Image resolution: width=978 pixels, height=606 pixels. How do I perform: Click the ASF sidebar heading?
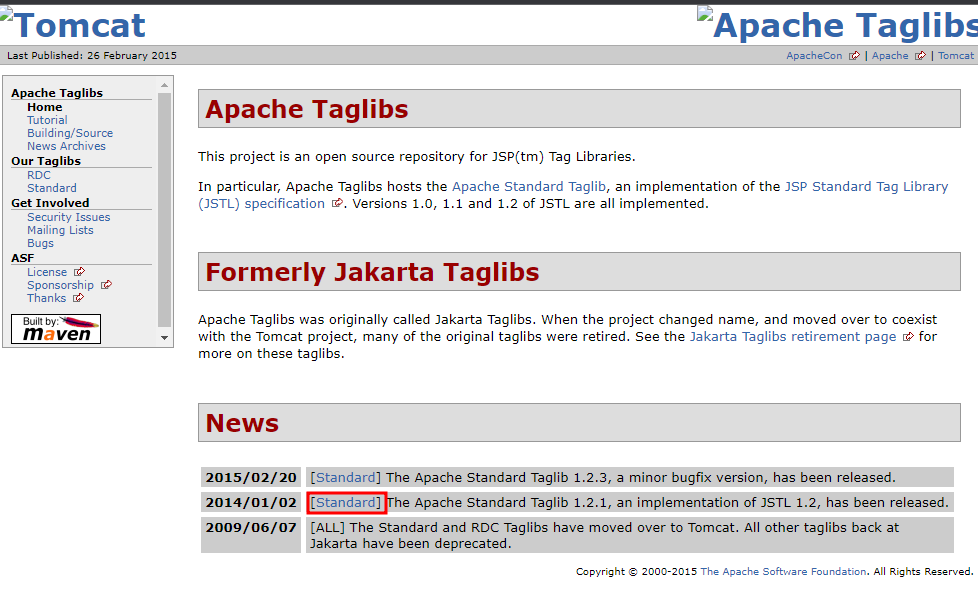pyautogui.click(x=22, y=258)
